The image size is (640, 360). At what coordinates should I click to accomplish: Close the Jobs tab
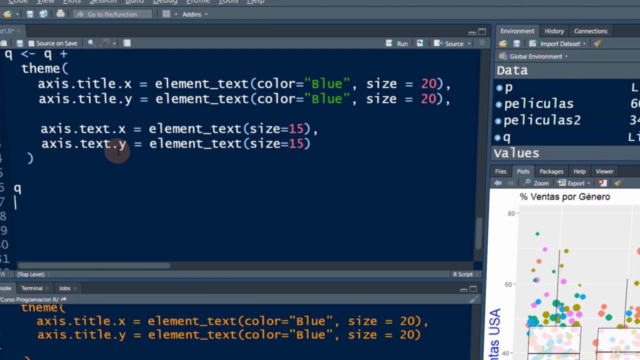[x=75, y=289]
